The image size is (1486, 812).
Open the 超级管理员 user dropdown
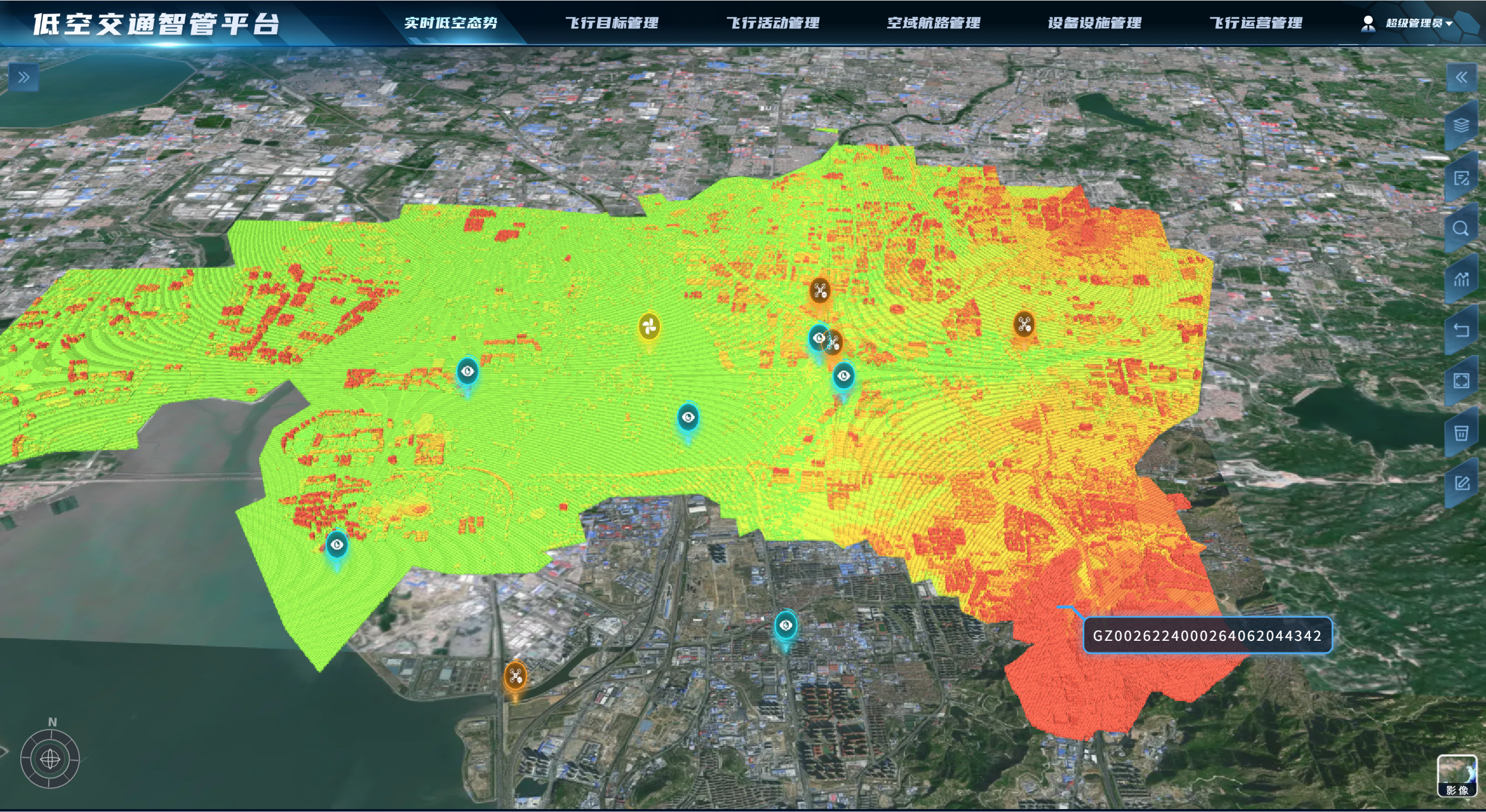point(1415,23)
